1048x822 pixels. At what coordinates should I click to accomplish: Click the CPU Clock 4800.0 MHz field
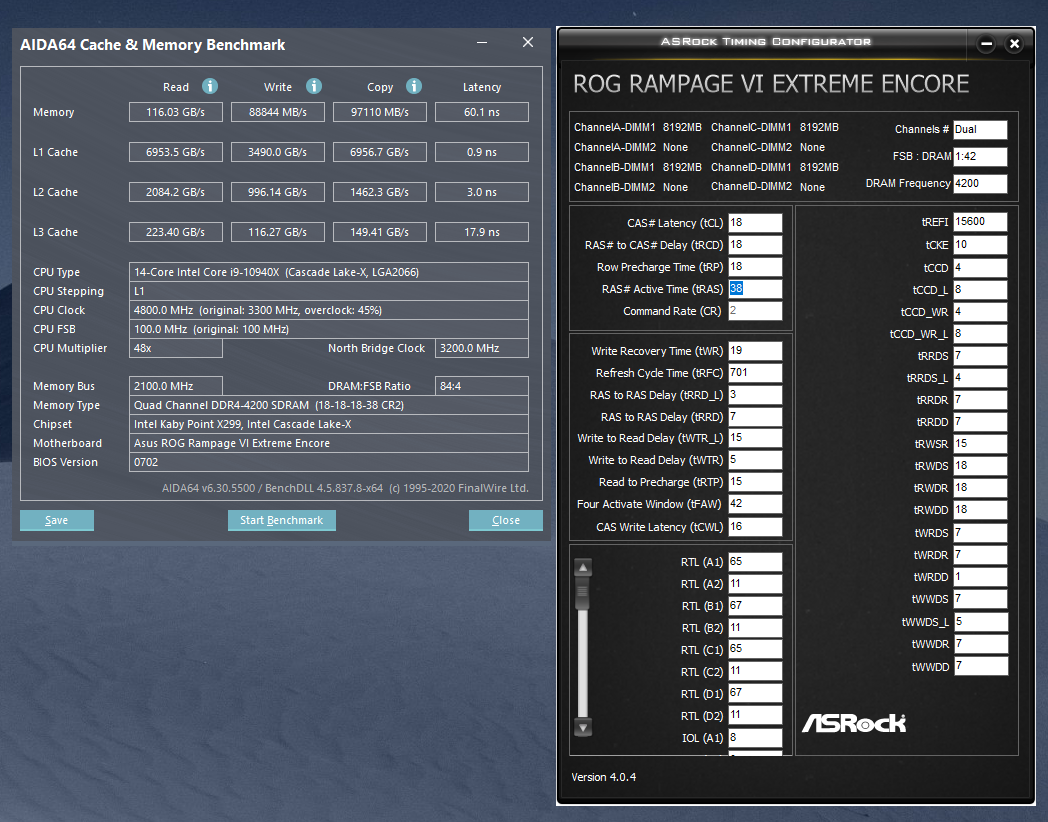[329, 310]
